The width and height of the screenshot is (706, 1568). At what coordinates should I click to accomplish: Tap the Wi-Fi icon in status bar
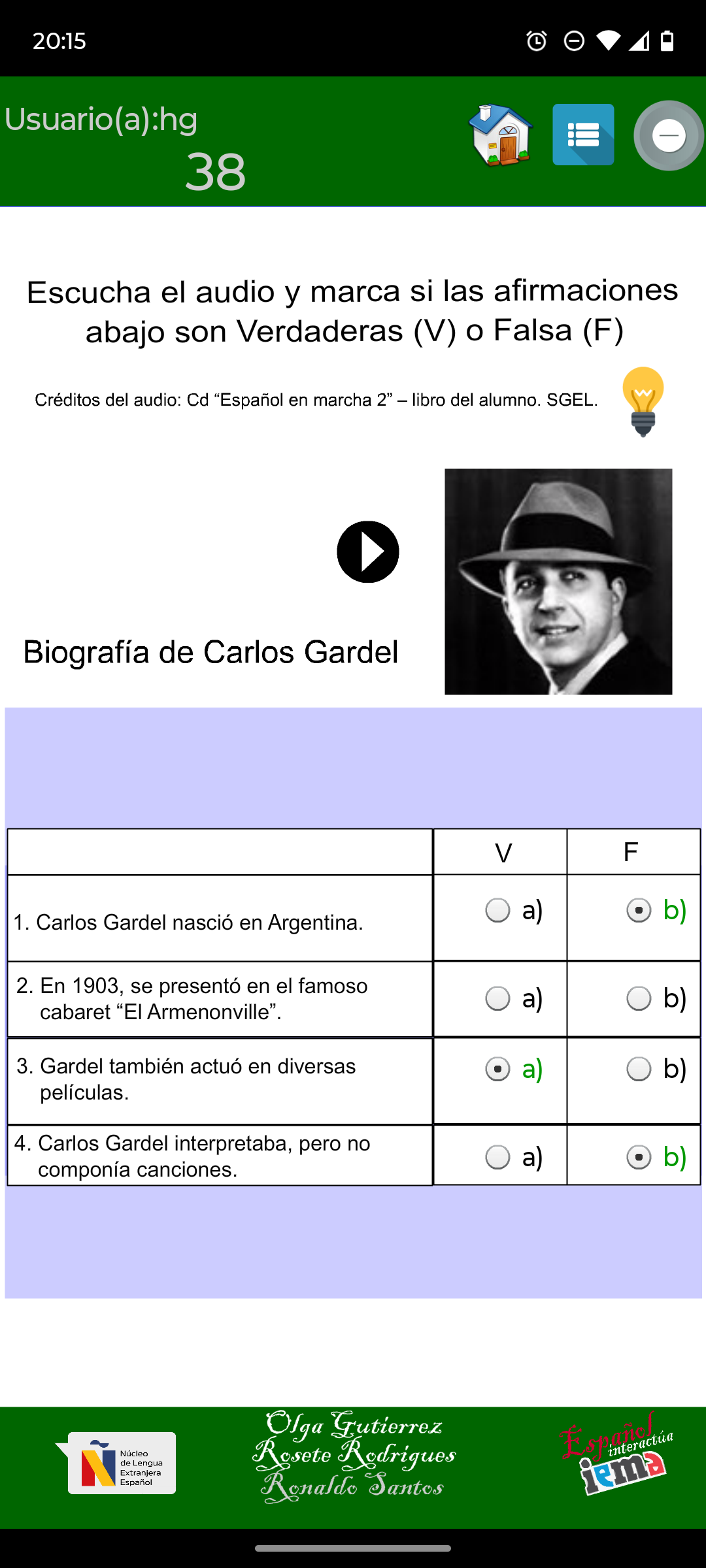608,41
